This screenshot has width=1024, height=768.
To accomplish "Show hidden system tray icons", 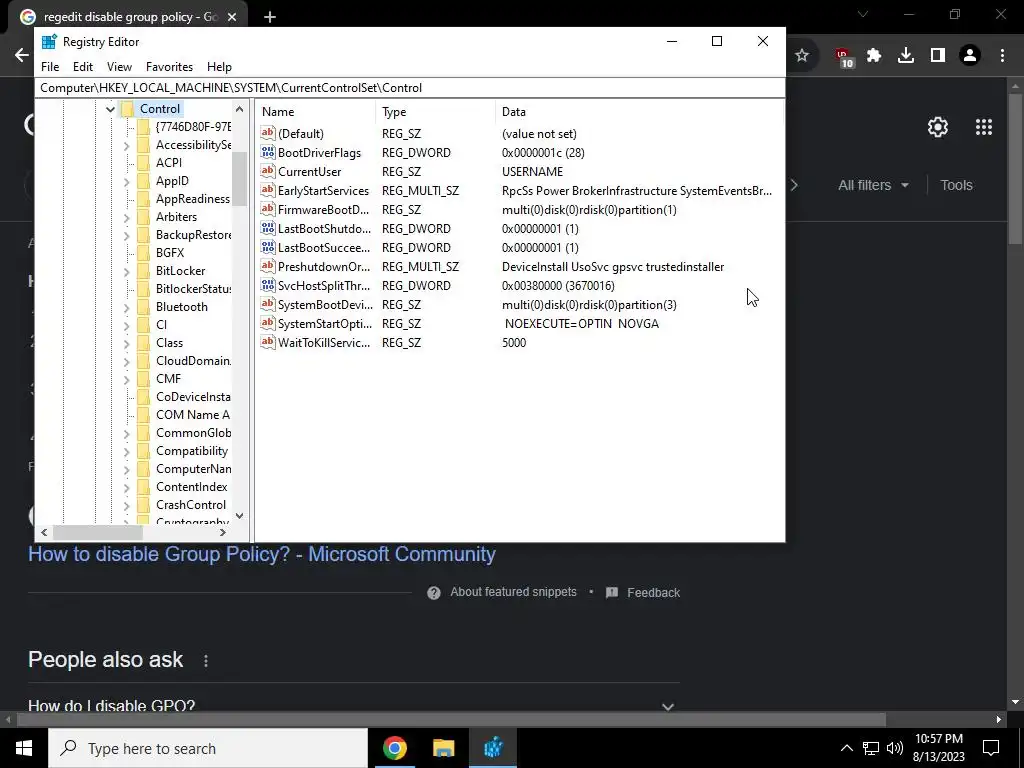I will click(x=846, y=748).
